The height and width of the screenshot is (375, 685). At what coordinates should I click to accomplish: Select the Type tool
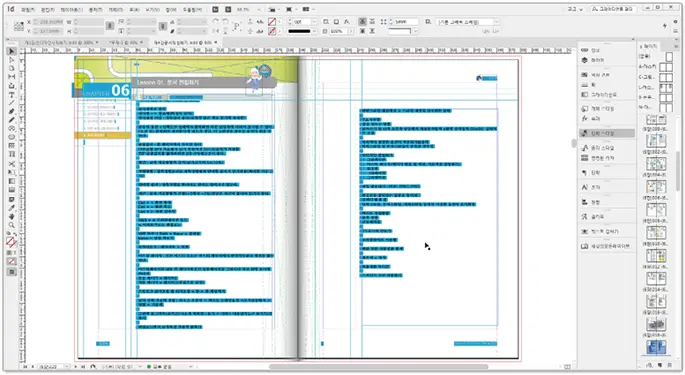12,94
